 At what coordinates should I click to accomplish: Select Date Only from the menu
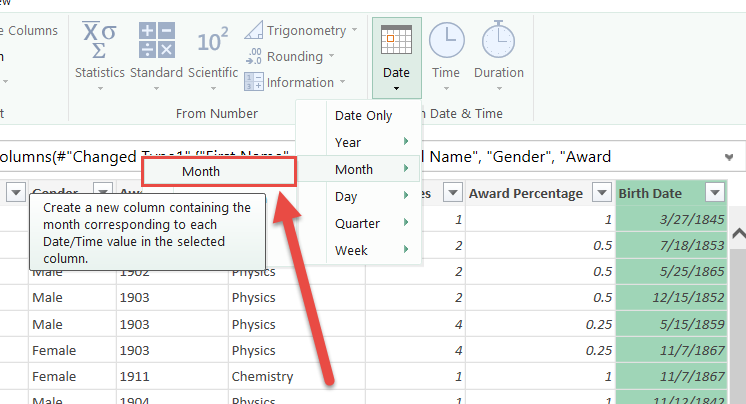(x=363, y=115)
